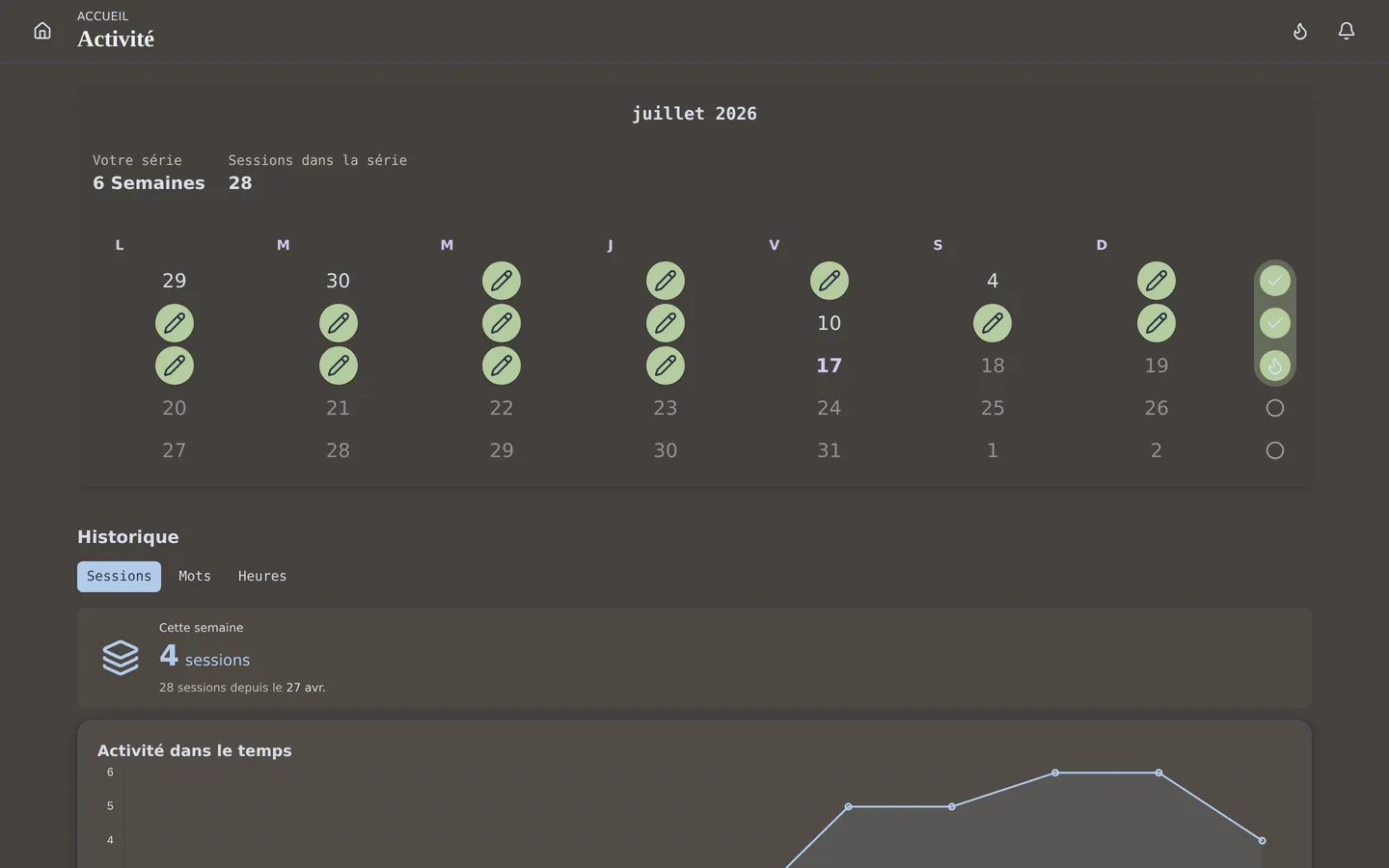Screen dimensions: 1389x868
Task: Open the session pencil on Thursday, July 2
Action: 666,281
